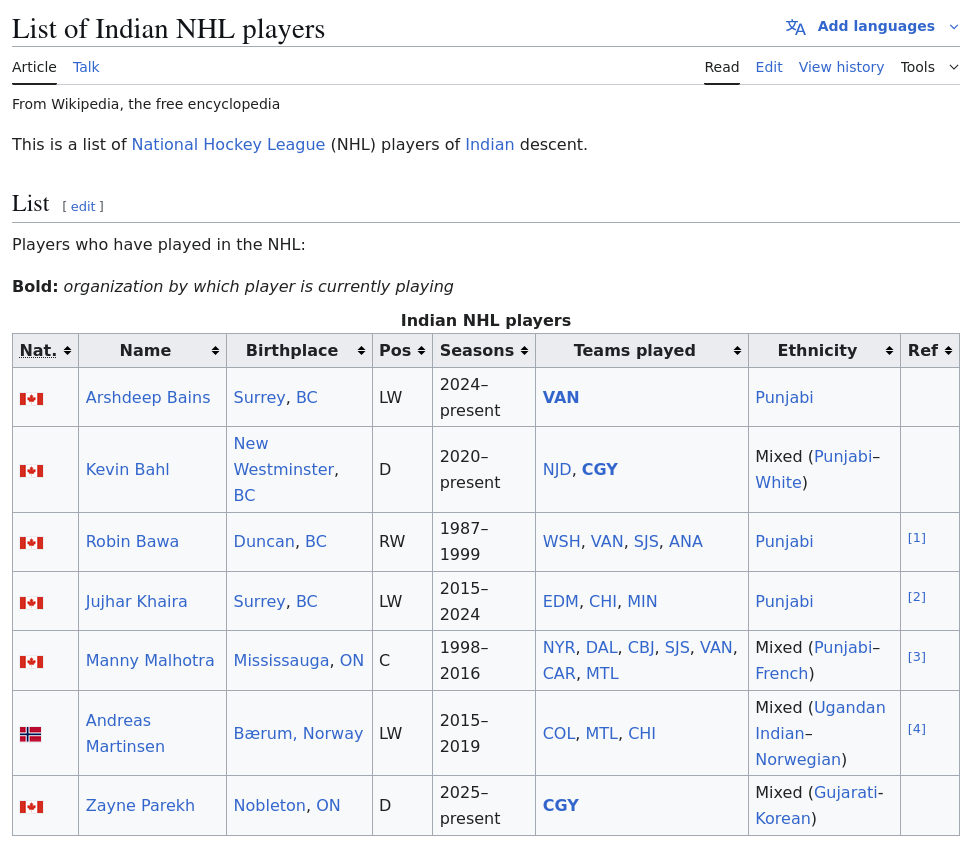Switch to the Talk tab
Viewport: 974px width, 862px height.
point(86,67)
